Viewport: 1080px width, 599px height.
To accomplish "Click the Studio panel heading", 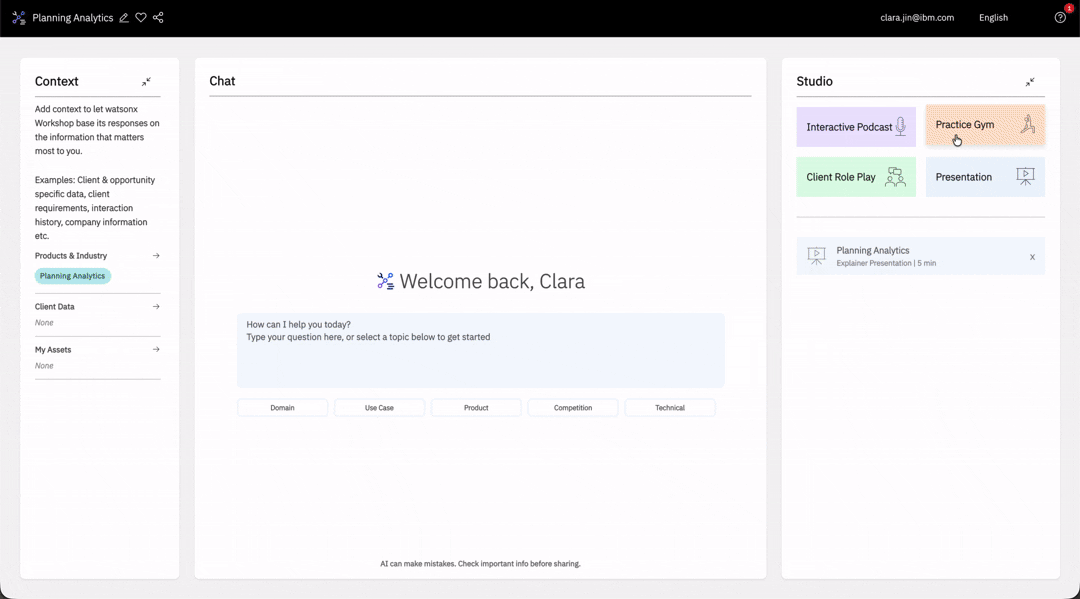I will pos(814,81).
